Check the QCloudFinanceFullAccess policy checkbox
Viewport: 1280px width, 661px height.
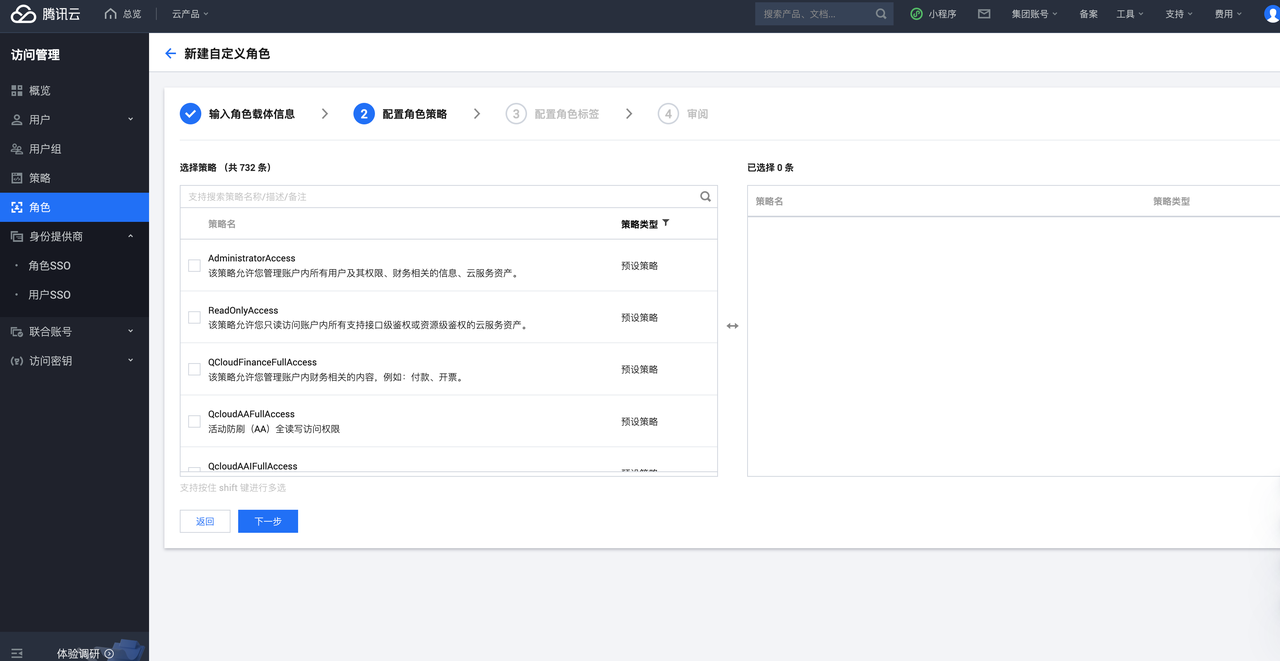coord(194,369)
